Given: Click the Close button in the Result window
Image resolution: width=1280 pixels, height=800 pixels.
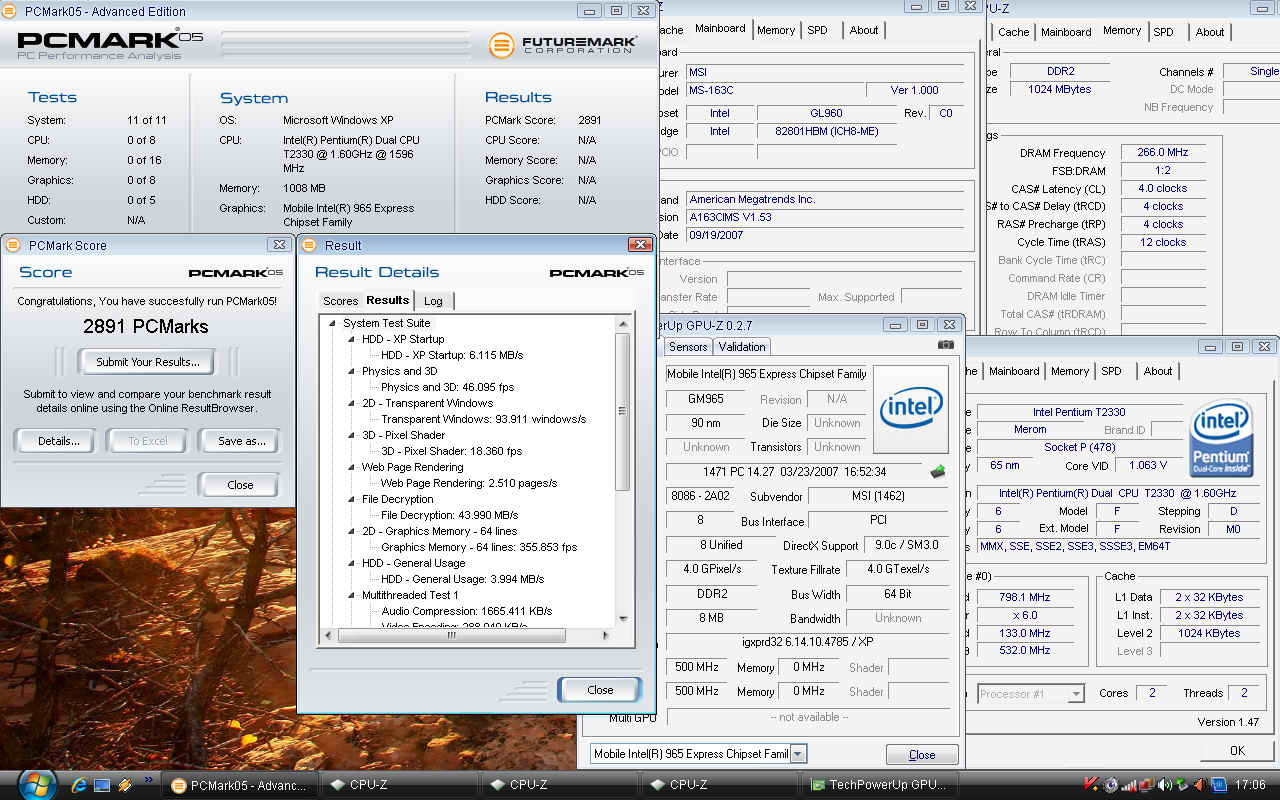Looking at the screenshot, I should (600, 690).
